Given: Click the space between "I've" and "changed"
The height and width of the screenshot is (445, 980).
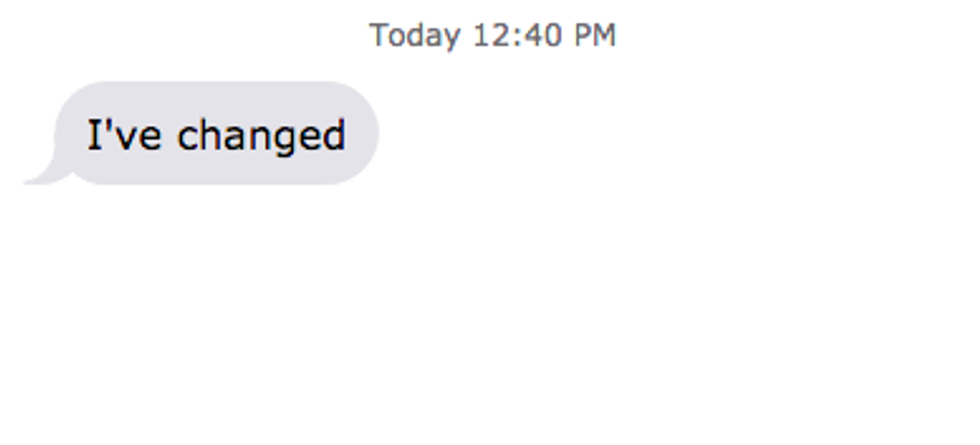Looking at the screenshot, I should click(x=169, y=136).
